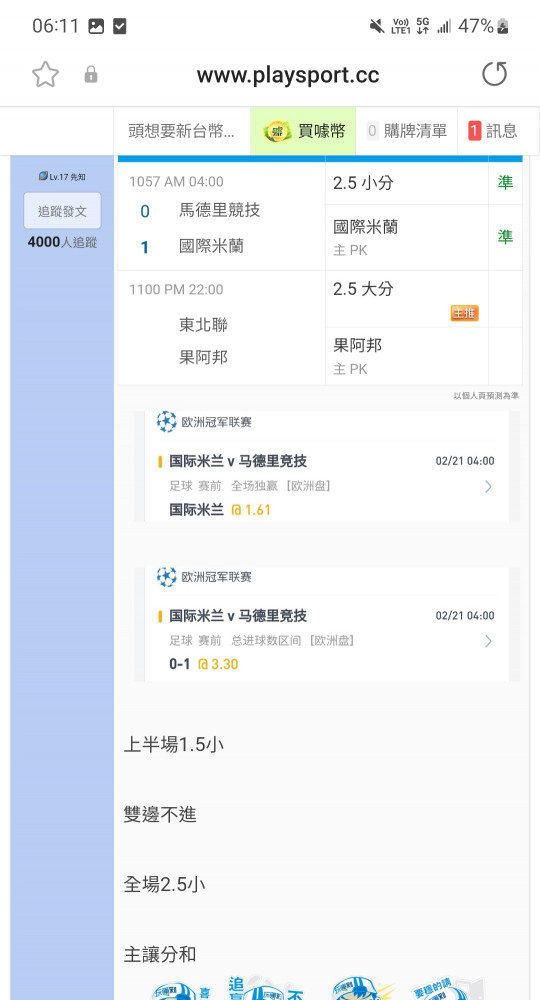This screenshot has height=1000, width=540.
Task: Open the red notification badge for 訊息
Action: pos(474,131)
